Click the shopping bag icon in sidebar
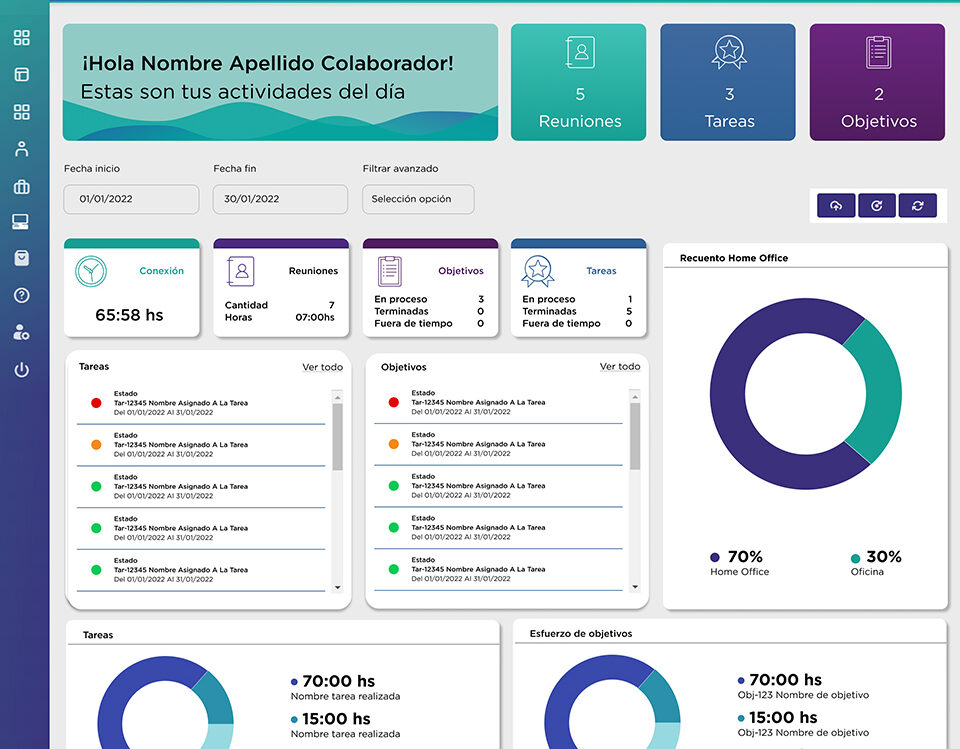Image resolution: width=960 pixels, height=749 pixels. point(21,258)
